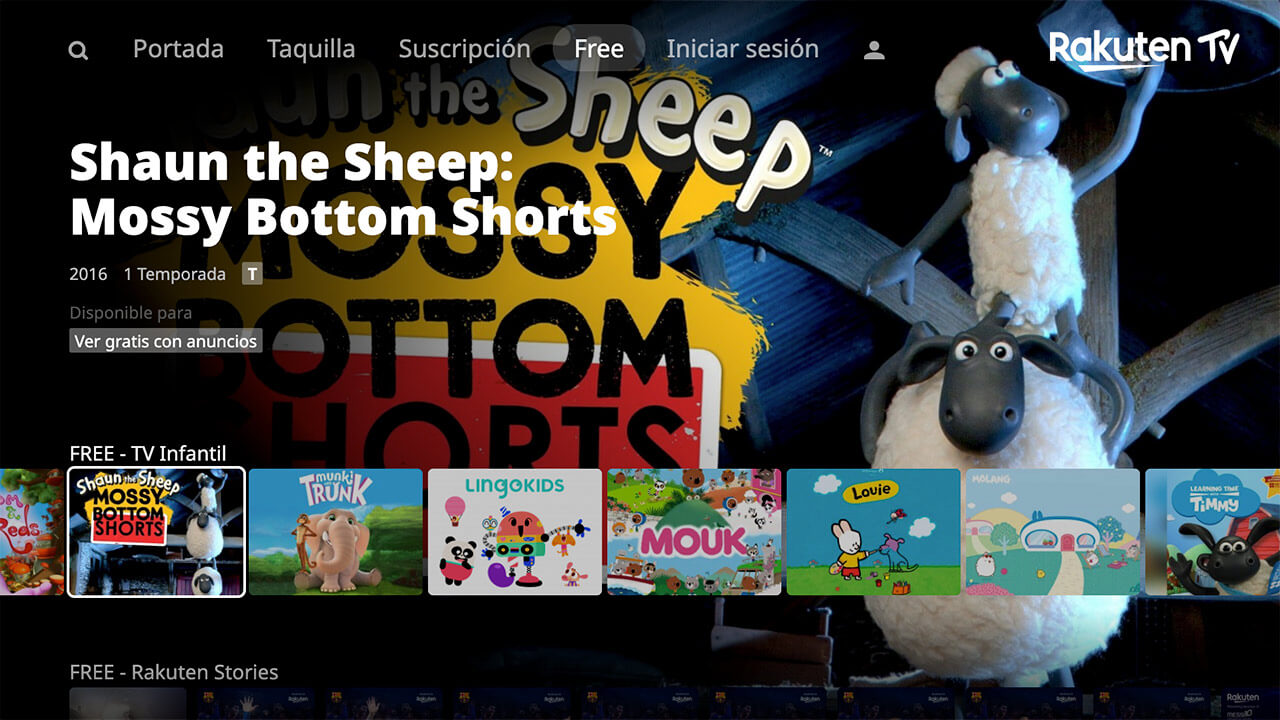Screen dimensions: 1280x720
Task: Open the FREE - TV Infantil row heading
Action: [148, 453]
